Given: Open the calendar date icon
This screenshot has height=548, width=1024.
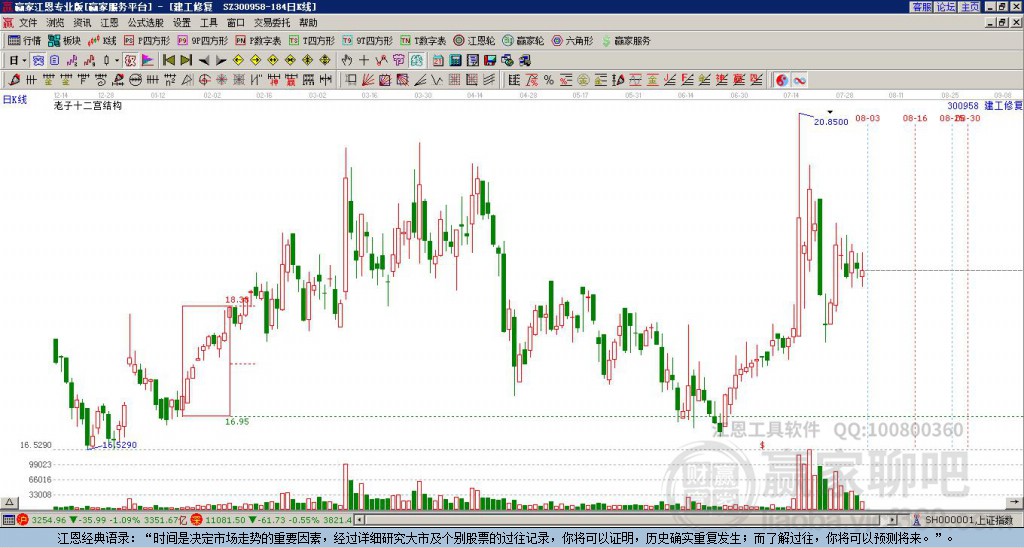Looking at the screenshot, I should pos(438,61).
